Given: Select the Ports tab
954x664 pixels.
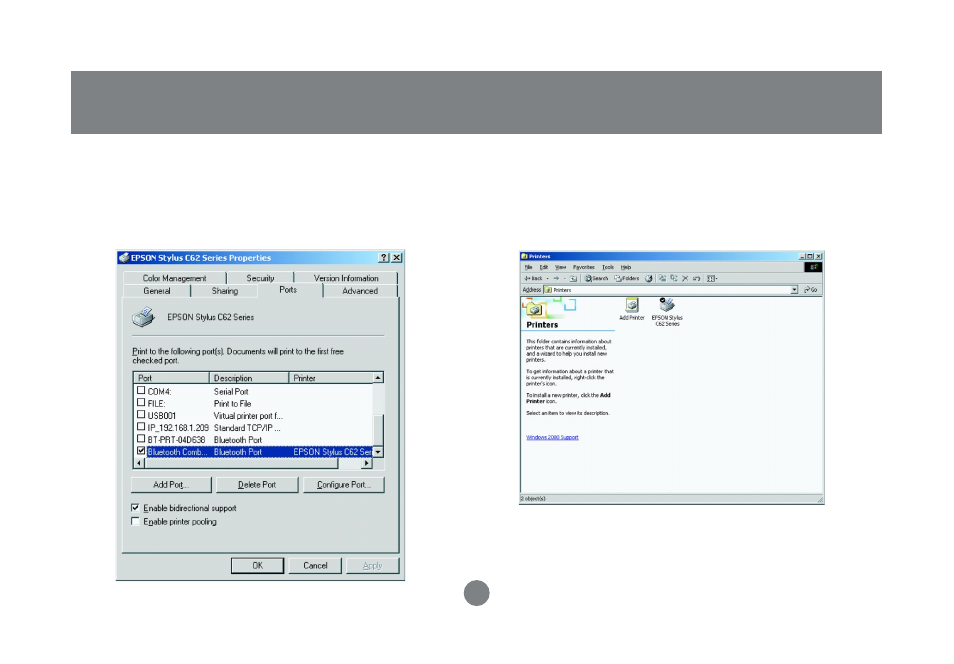Looking at the screenshot, I should pyautogui.click(x=288, y=290).
